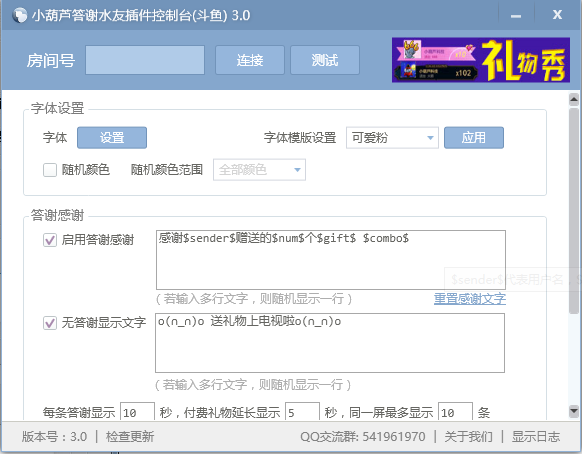Click 显示日志 to show log
This screenshot has width=582, height=454.
[x=536, y=437]
